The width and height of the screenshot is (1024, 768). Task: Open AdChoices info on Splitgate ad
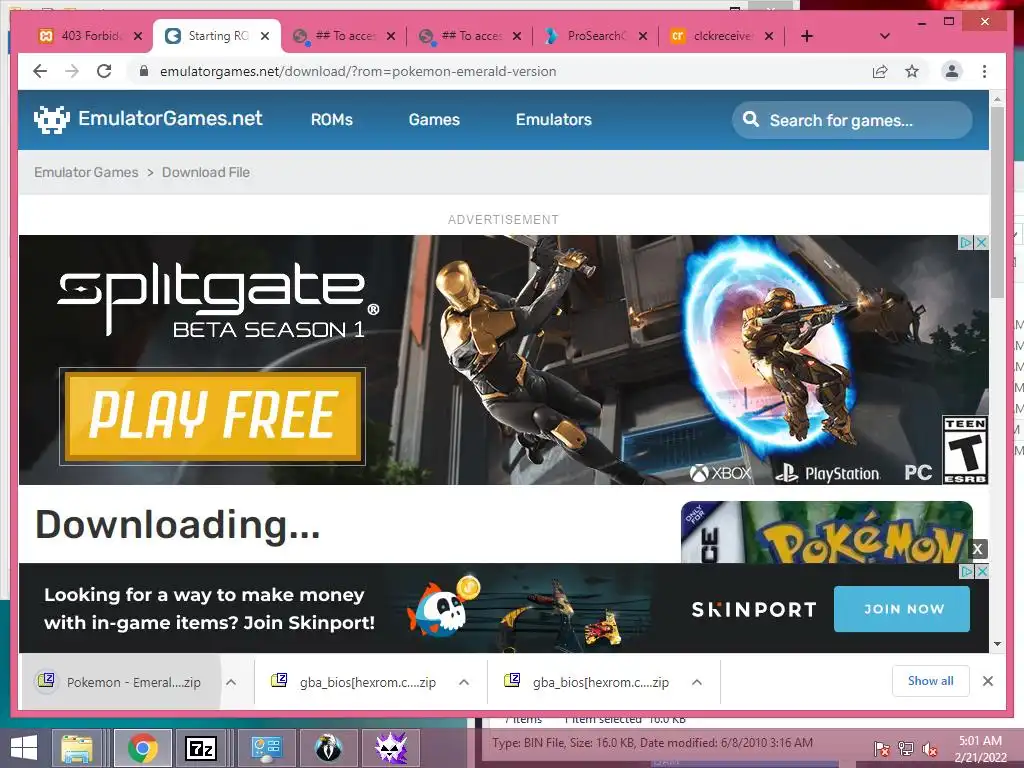coord(967,242)
